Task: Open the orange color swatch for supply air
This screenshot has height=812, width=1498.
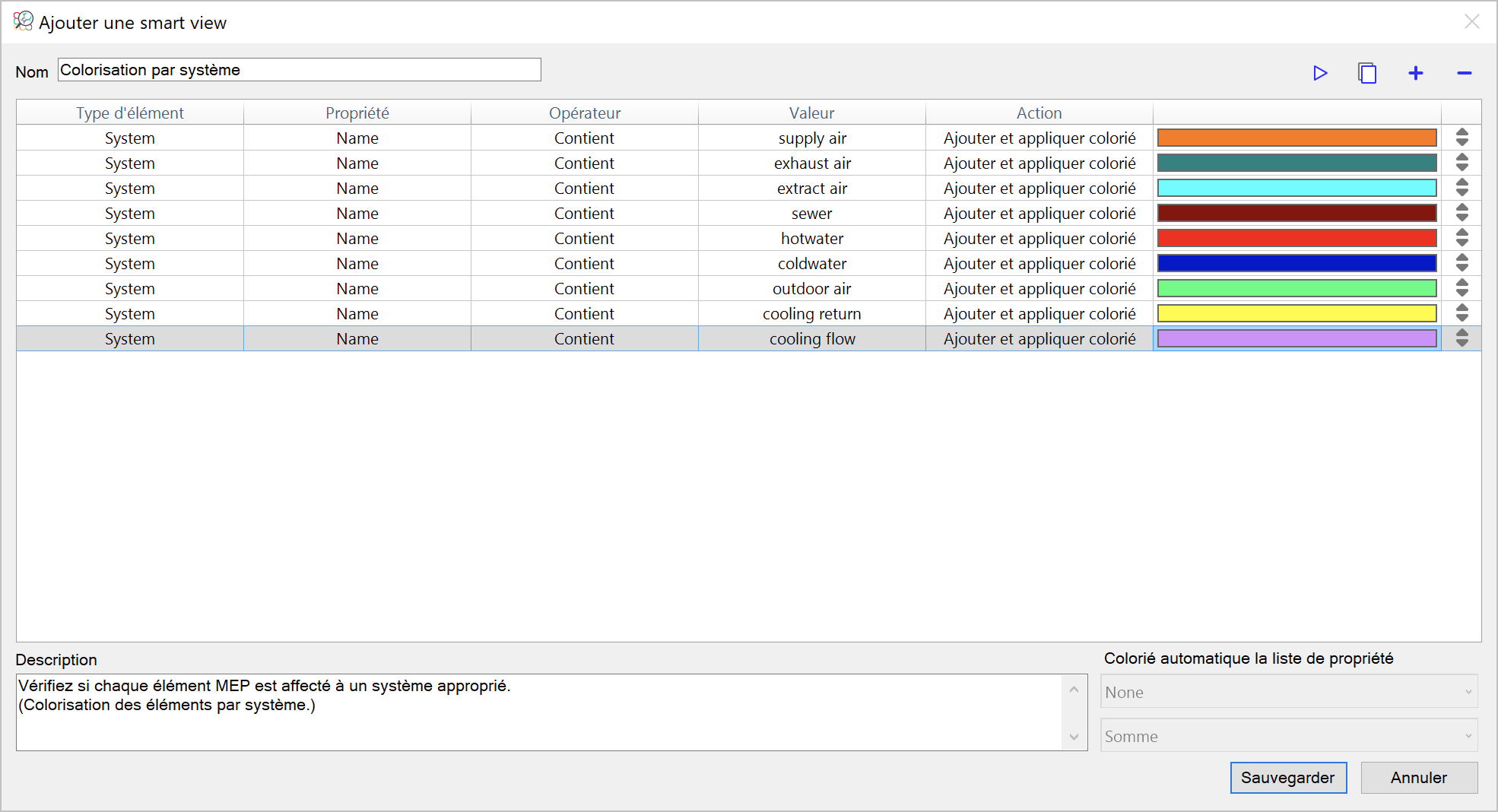Action: 1296,138
